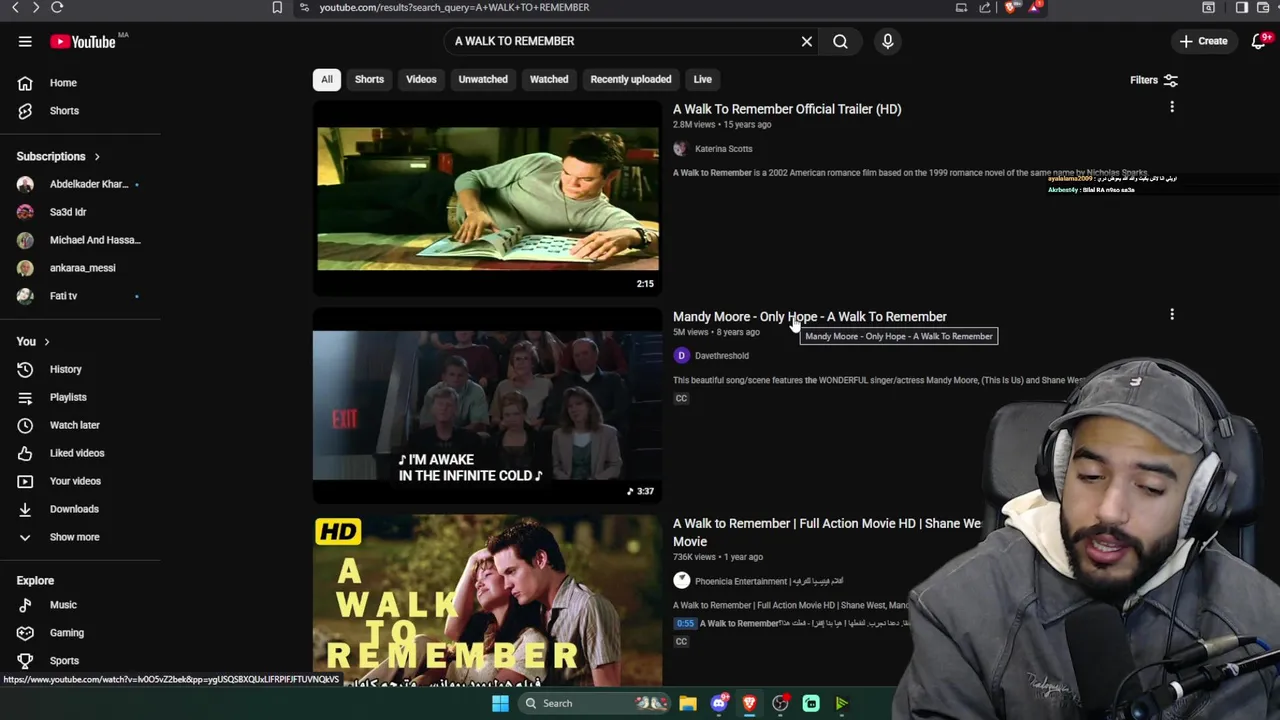Expand the Subscriptions section
The image size is (1280, 720).
tap(58, 157)
